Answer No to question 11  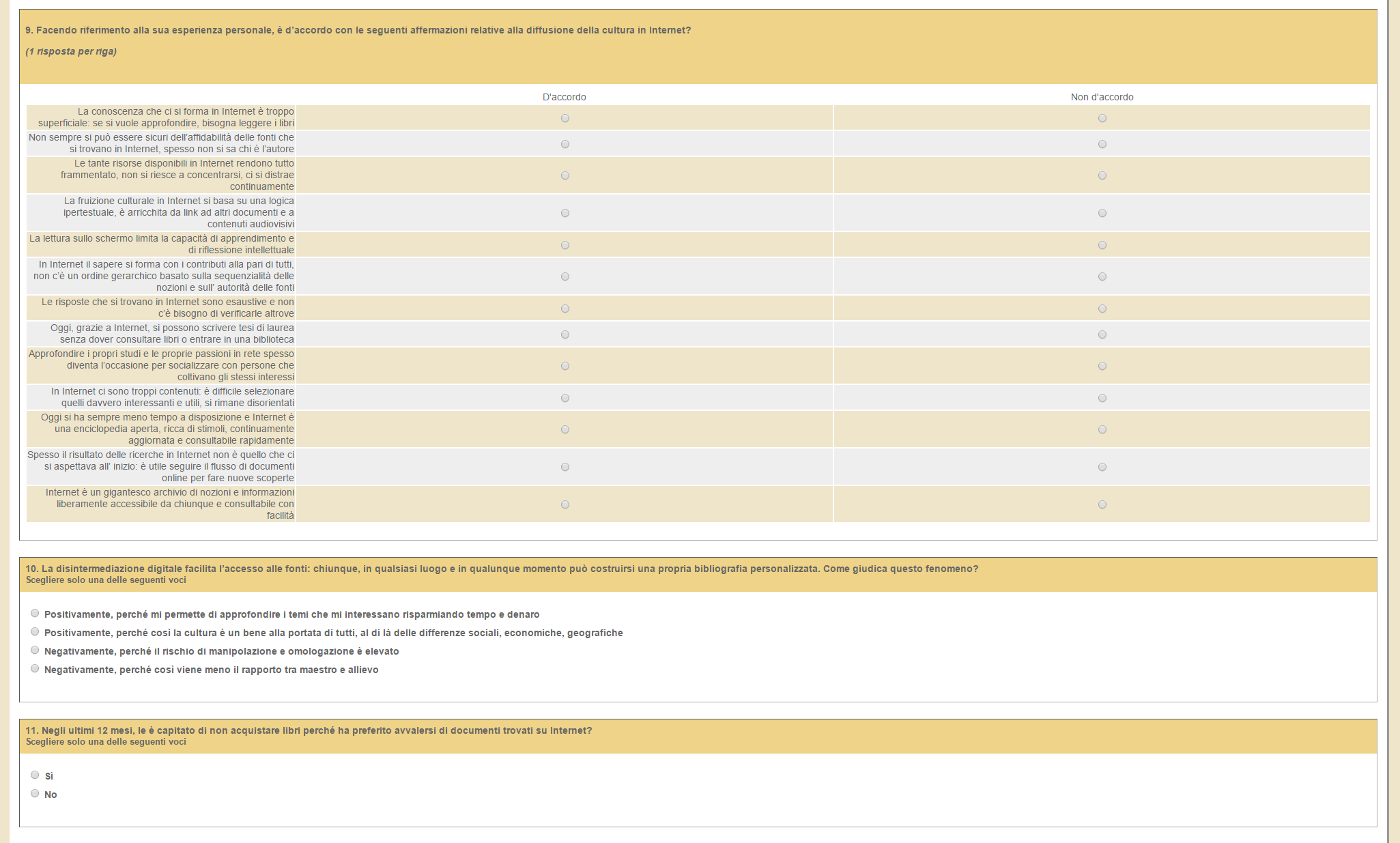pos(35,794)
